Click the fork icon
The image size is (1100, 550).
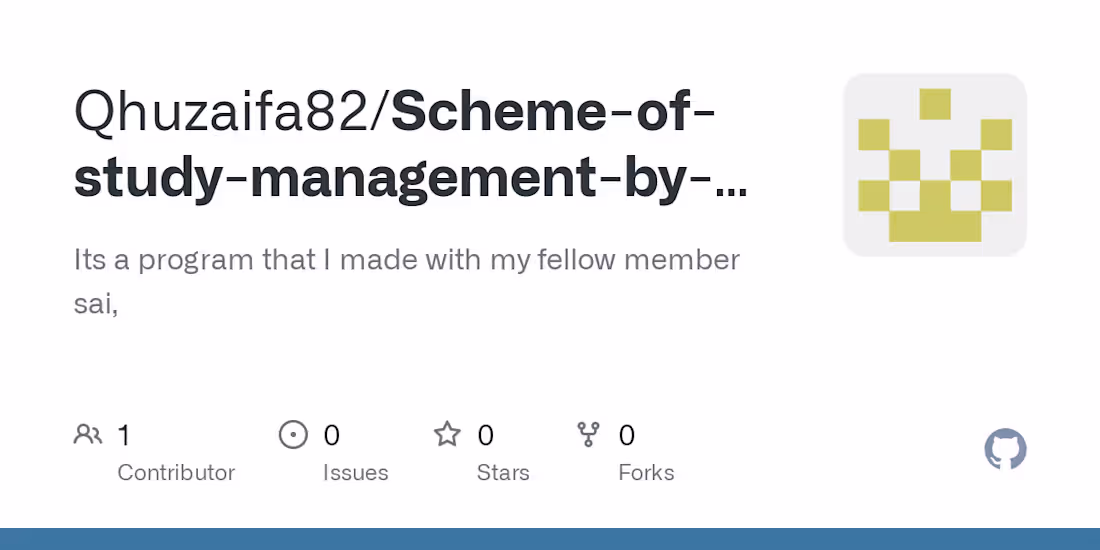point(589,435)
